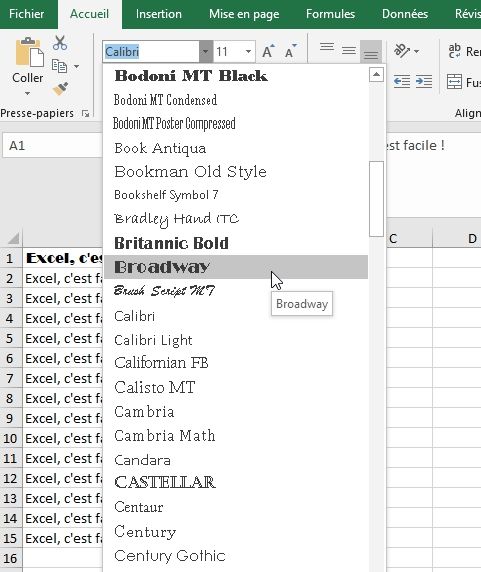Screen dimensions: 481x572
Task: Click the wrap text ab icon
Action: [x=454, y=51]
